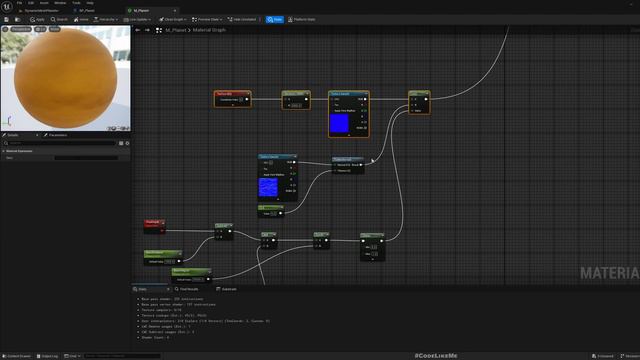Click the orange sphere material preview
The image size is (640, 360).
point(65,78)
